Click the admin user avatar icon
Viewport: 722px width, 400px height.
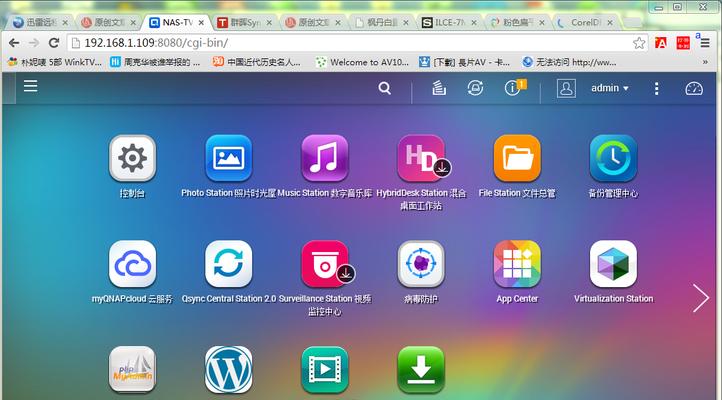click(x=566, y=88)
